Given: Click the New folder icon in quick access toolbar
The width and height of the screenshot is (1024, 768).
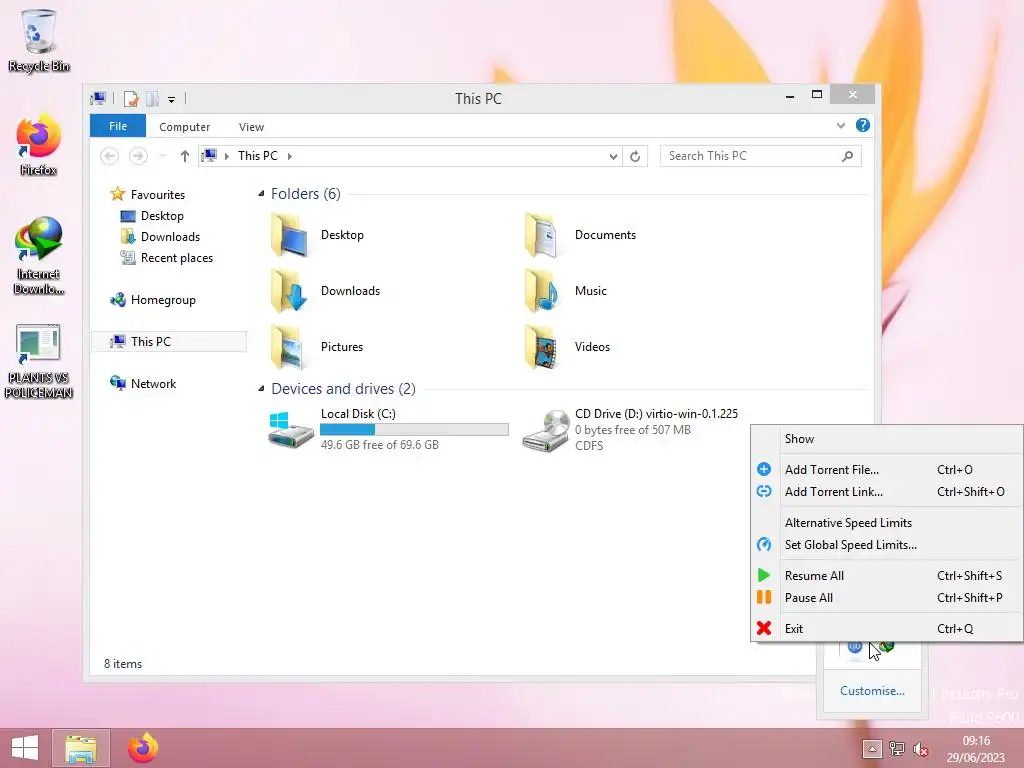Looking at the screenshot, I should 152,99.
